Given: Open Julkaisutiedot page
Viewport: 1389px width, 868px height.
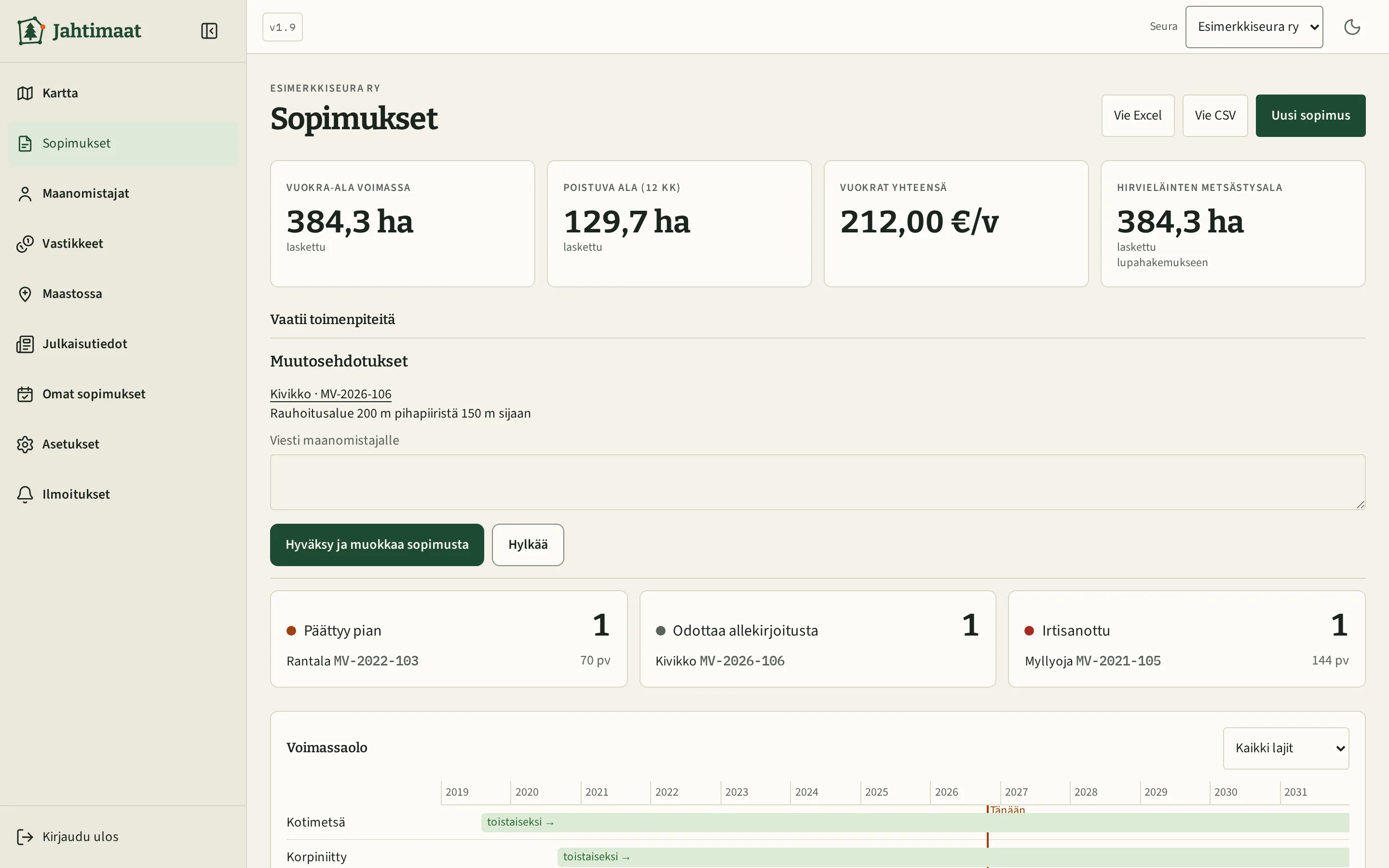Looking at the screenshot, I should click(123, 344).
